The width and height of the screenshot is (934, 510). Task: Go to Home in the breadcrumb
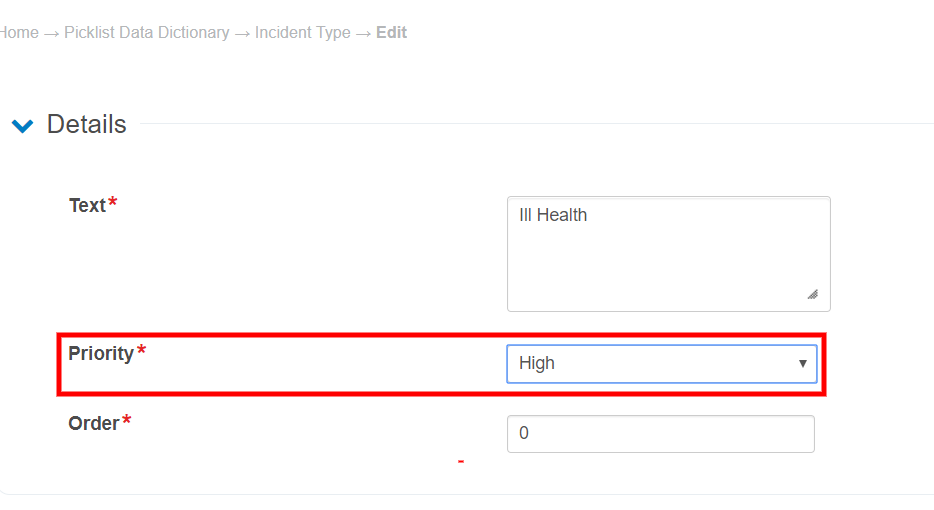(18, 33)
